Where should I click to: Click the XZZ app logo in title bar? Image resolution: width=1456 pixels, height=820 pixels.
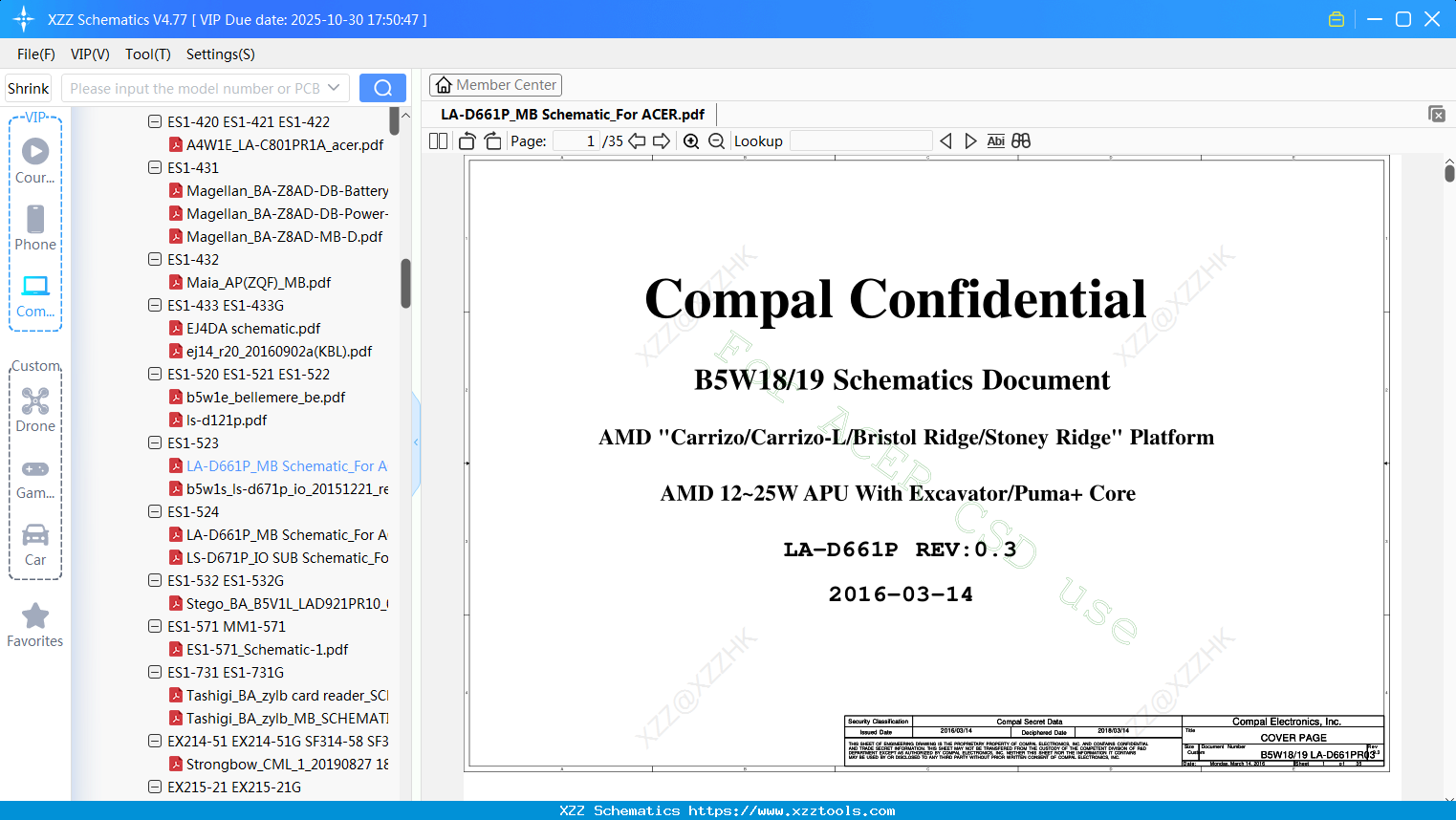coord(23,19)
